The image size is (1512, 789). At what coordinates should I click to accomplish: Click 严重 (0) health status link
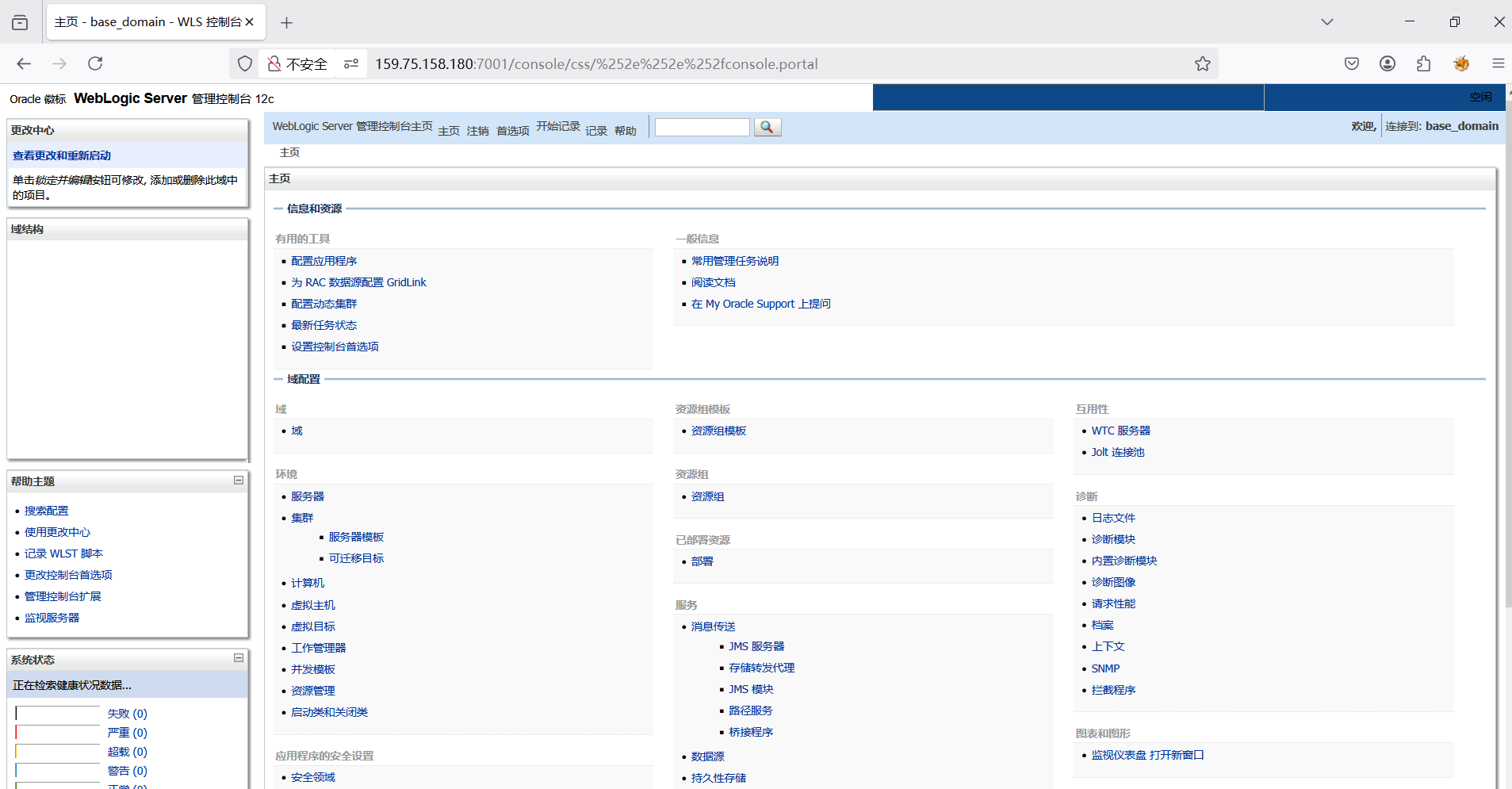click(x=128, y=733)
